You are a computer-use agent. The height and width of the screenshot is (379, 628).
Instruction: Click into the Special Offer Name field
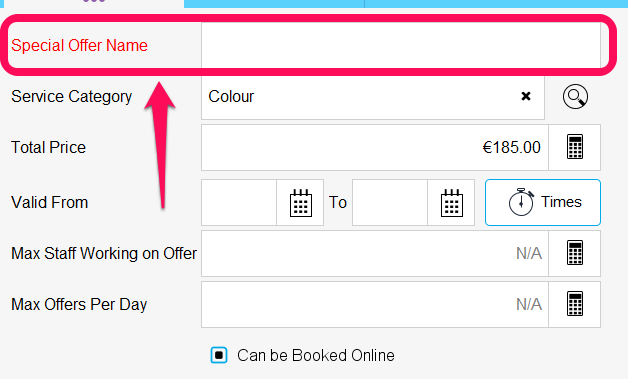click(x=401, y=45)
